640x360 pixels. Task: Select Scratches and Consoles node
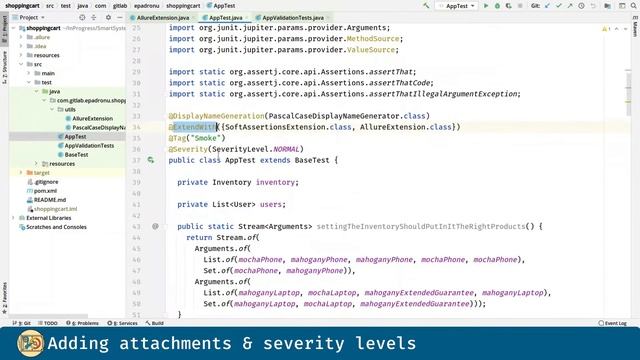pos(56,227)
